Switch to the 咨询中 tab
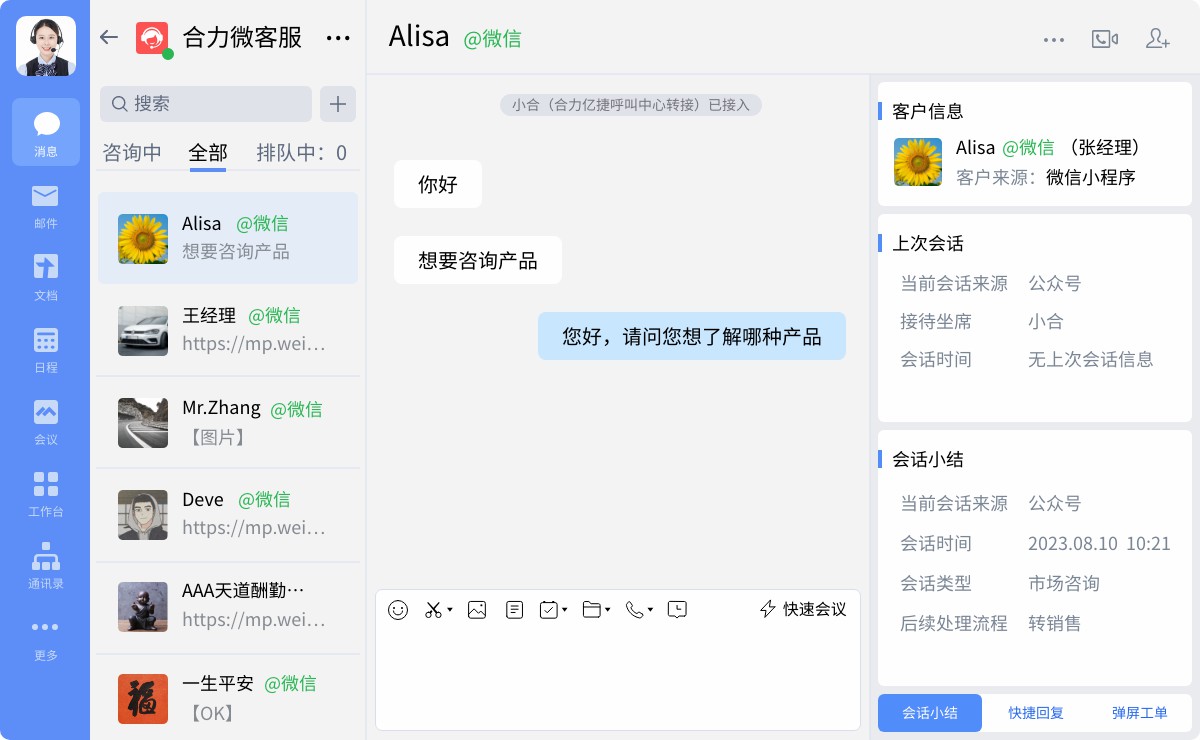The image size is (1200, 740). (x=131, y=152)
